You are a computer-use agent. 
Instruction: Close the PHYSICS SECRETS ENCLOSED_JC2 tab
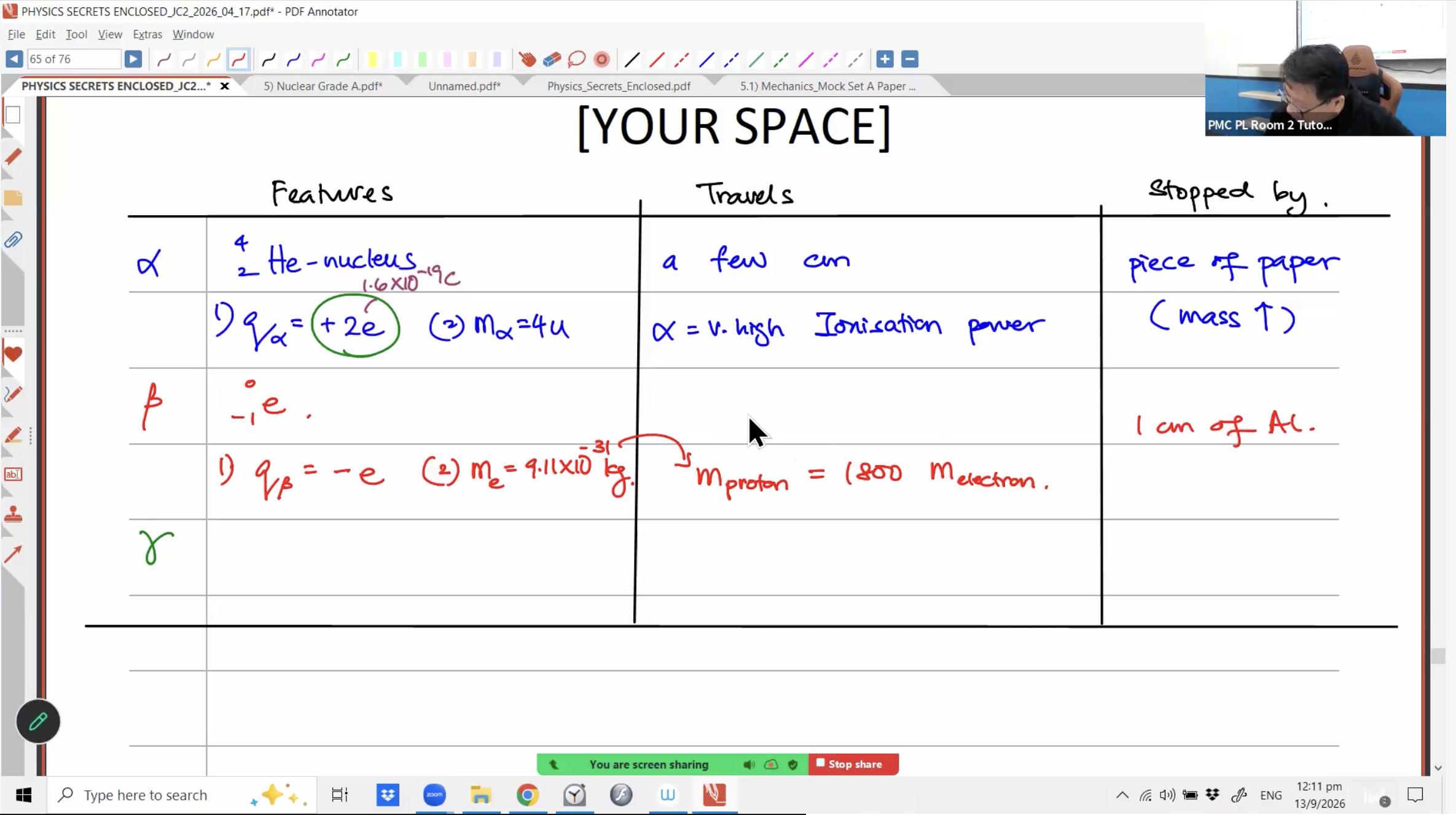(x=225, y=86)
